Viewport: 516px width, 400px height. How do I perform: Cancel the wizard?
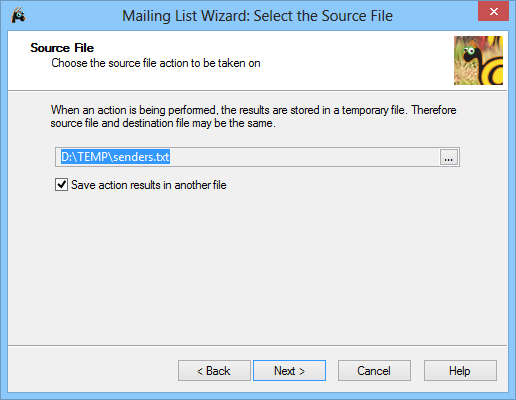tap(374, 370)
